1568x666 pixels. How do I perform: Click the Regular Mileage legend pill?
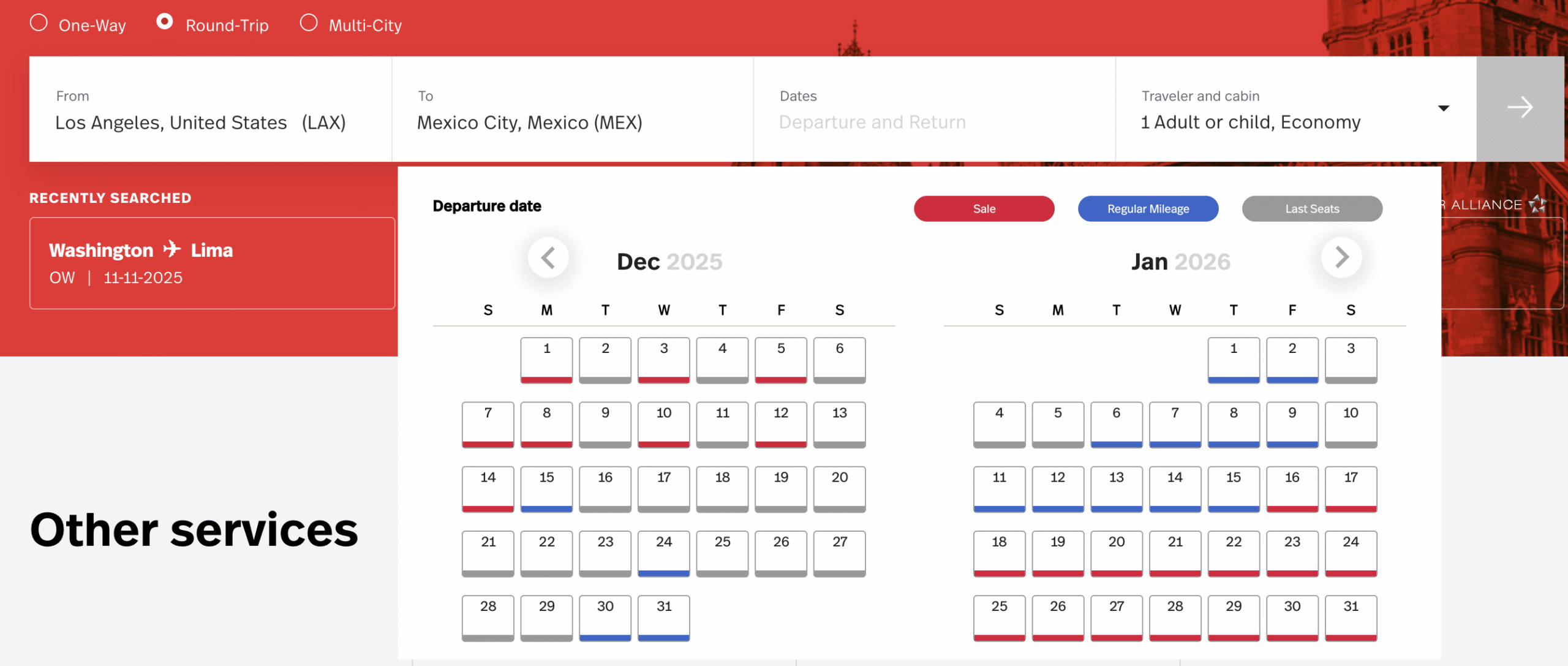click(x=1147, y=208)
